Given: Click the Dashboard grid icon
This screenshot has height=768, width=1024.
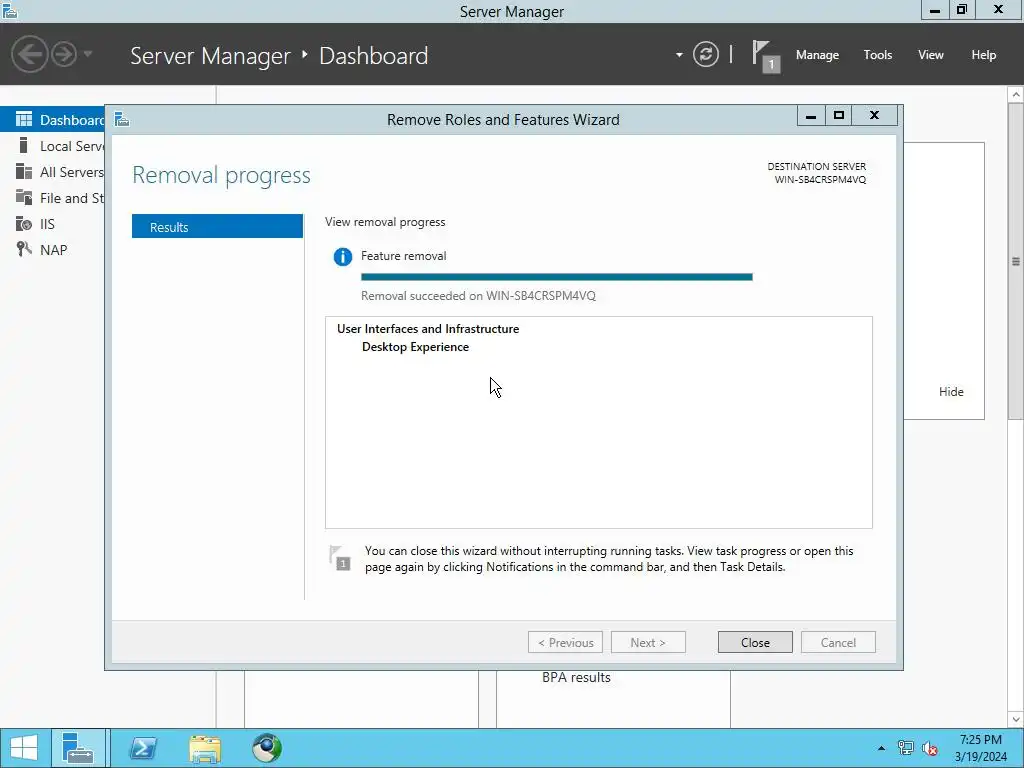Looking at the screenshot, I should pyautogui.click(x=24, y=119).
